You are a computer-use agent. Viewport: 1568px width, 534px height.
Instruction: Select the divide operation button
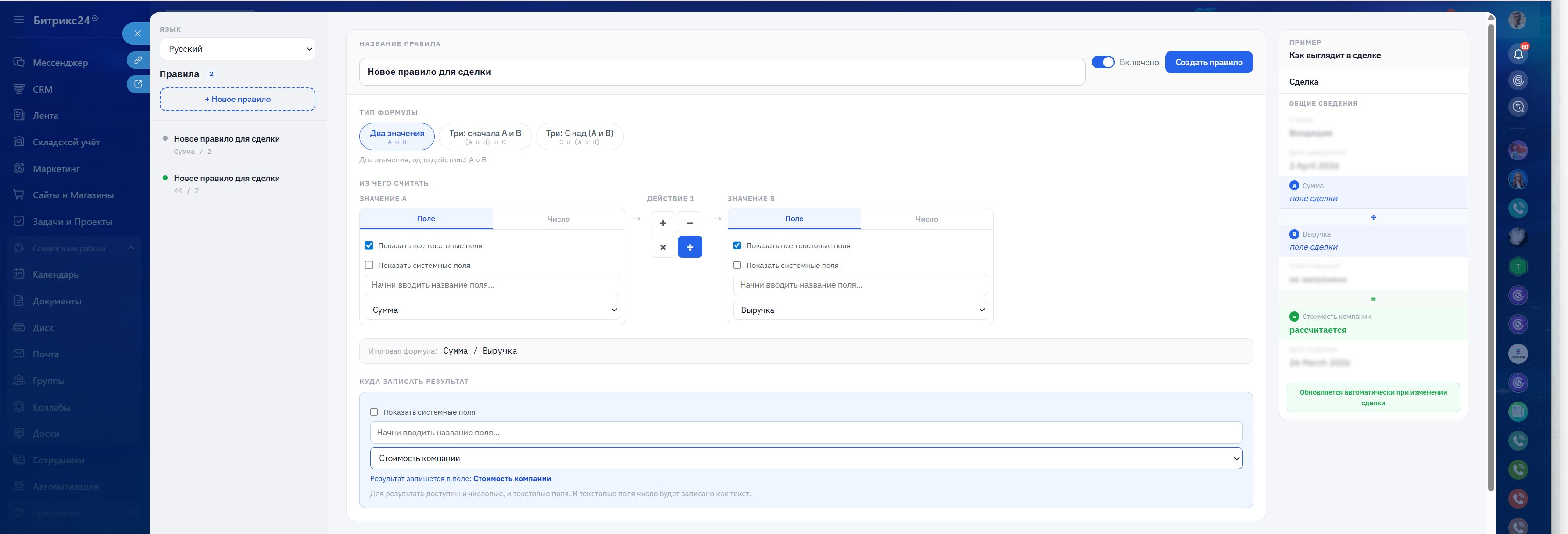tap(690, 247)
